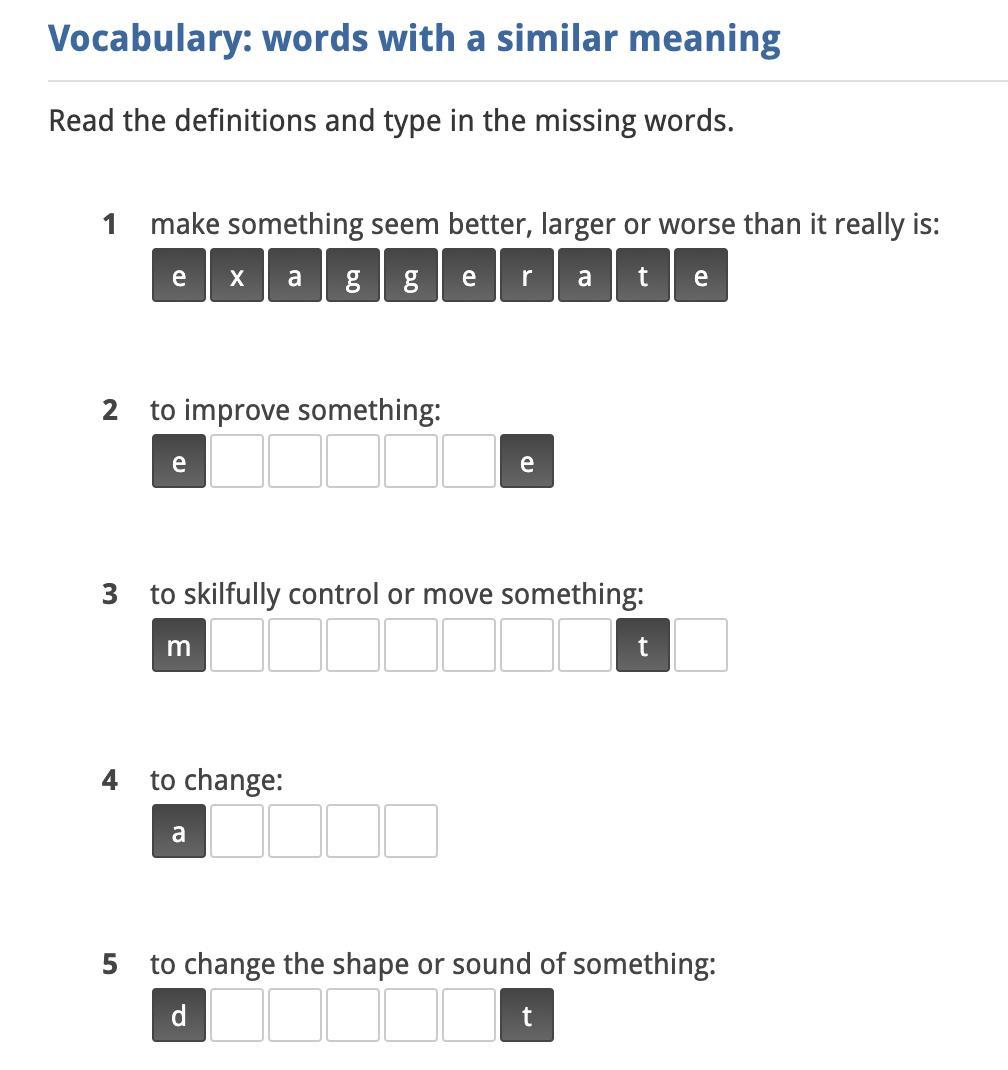The height and width of the screenshot is (1070, 1008).
Task: Click the prefilled 'd' tile in question 5
Action: pos(179,1015)
